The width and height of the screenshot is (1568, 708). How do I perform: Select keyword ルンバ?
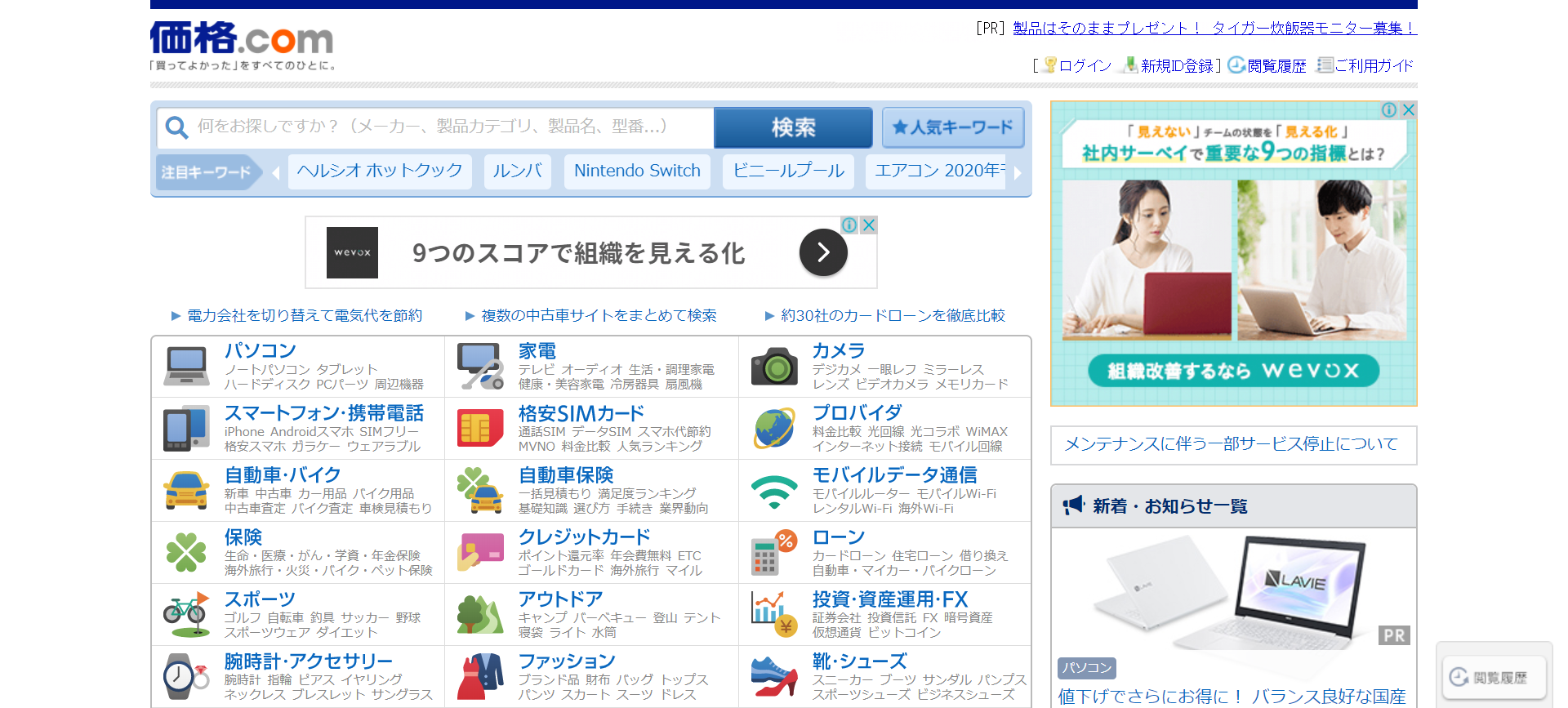[x=518, y=171]
